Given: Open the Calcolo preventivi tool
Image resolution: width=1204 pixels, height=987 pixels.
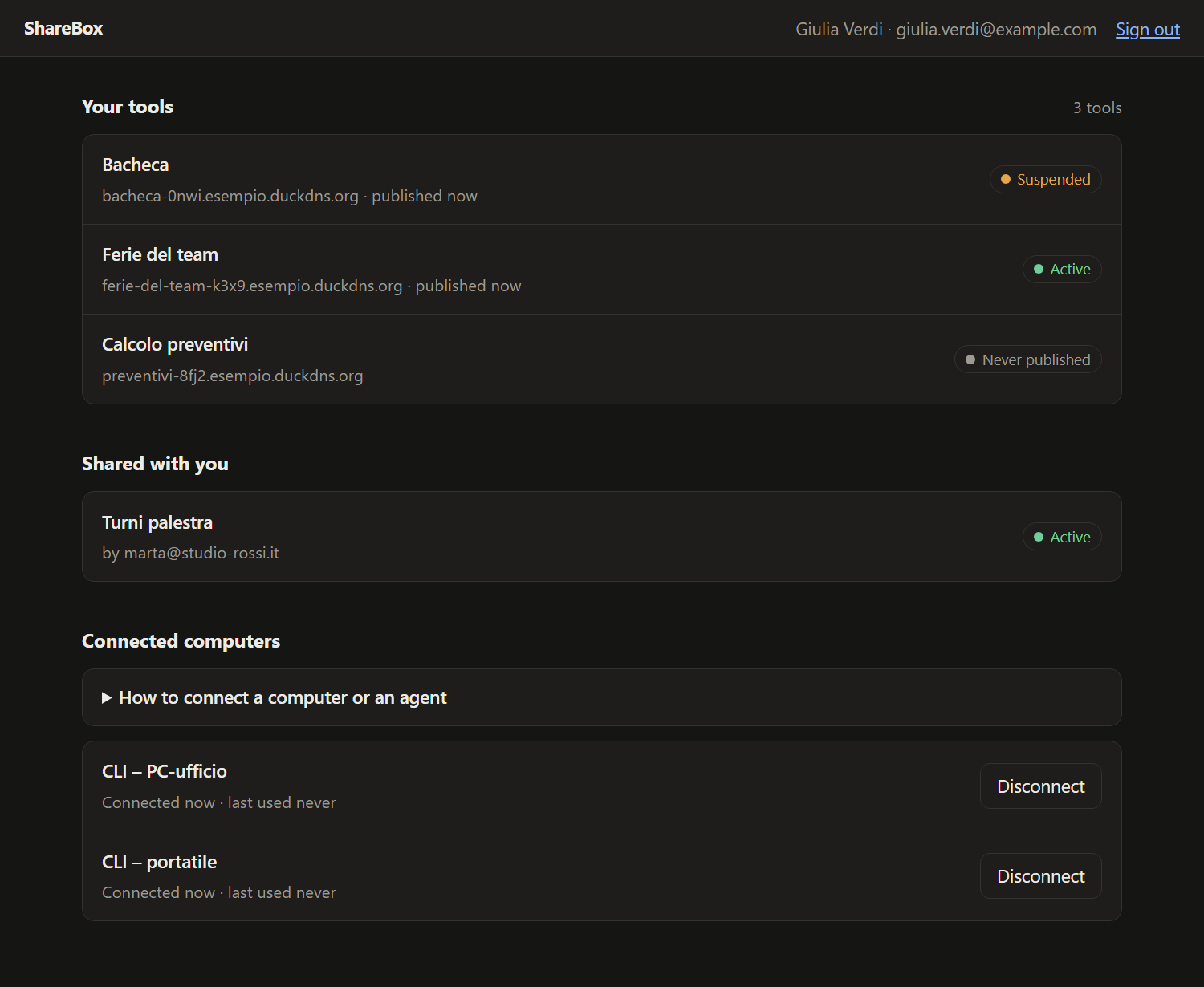Looking at the screenshot, I should (602, 359).
